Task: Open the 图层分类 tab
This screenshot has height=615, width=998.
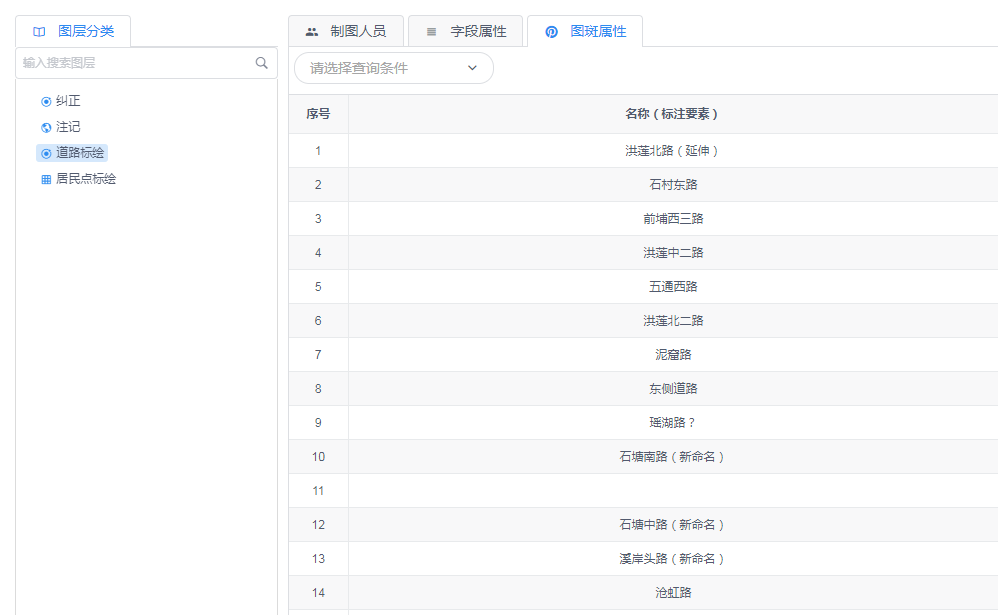Action: [x=73, y=31]
